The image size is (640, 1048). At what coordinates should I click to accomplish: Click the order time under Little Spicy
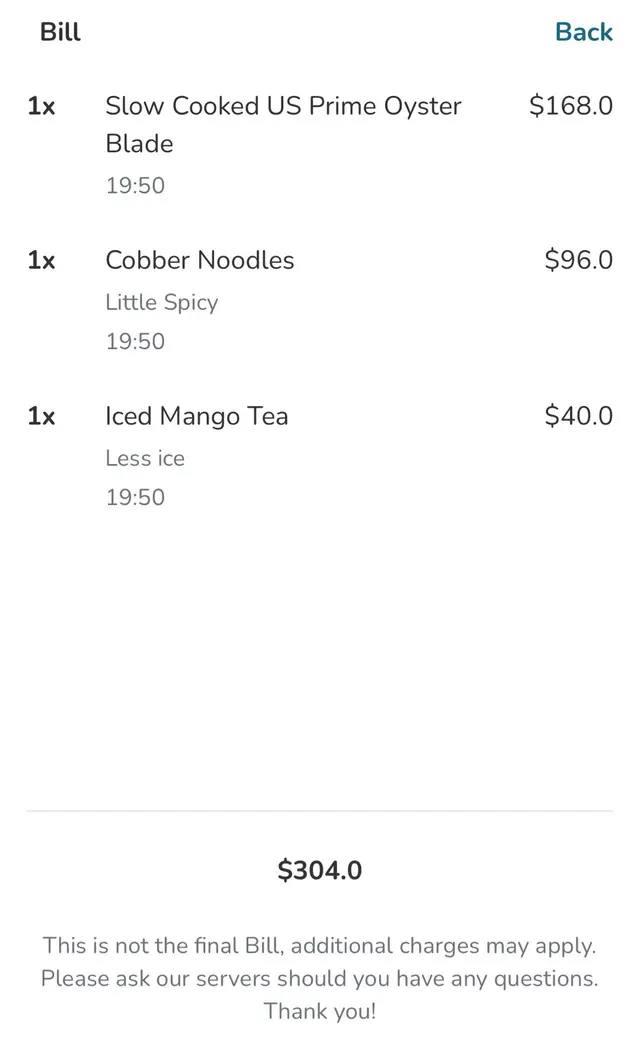click(135, 342)
